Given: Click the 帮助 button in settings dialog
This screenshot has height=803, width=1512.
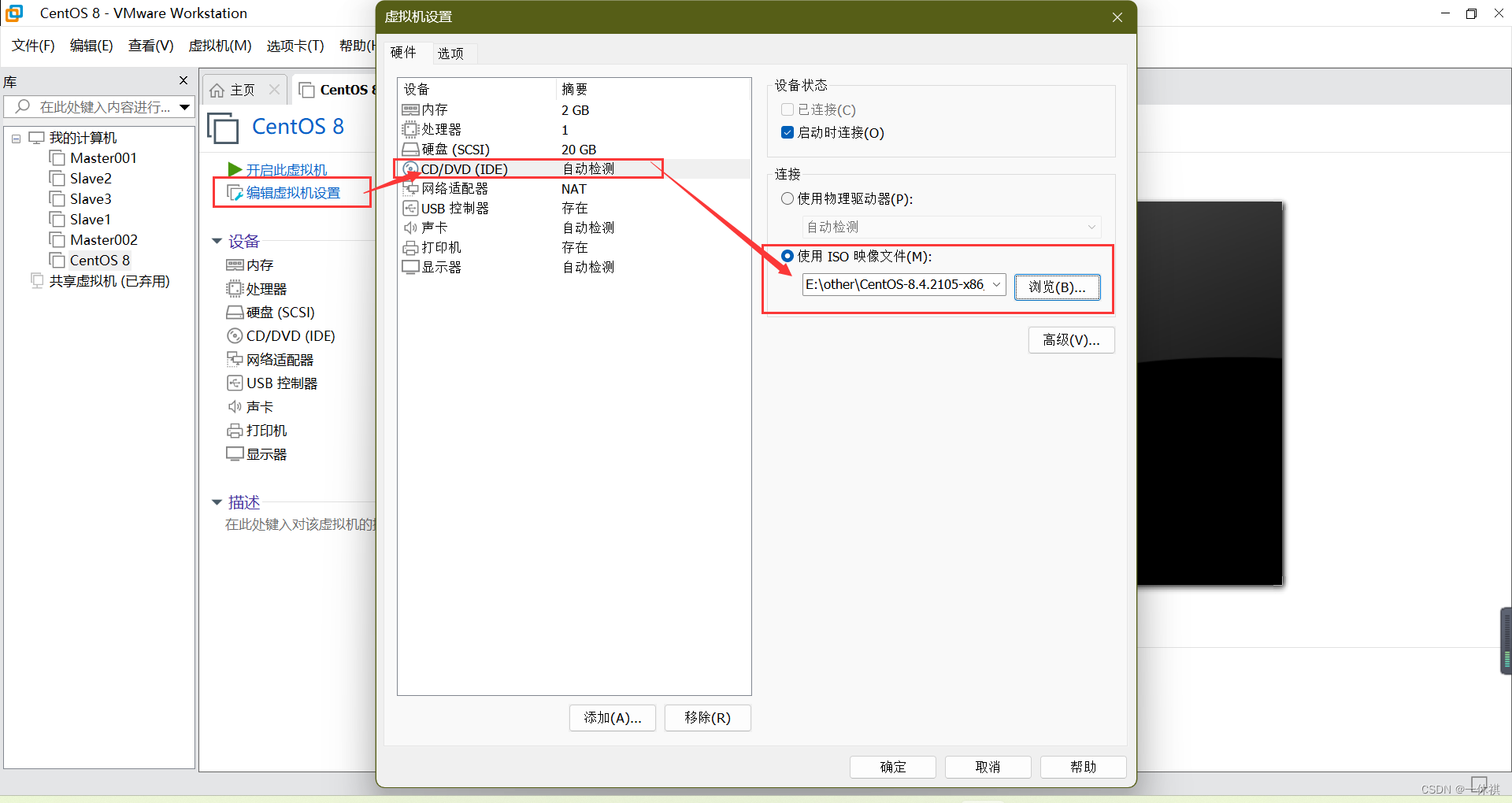Looking at the screenshot, I should [x=1083, y=767].
